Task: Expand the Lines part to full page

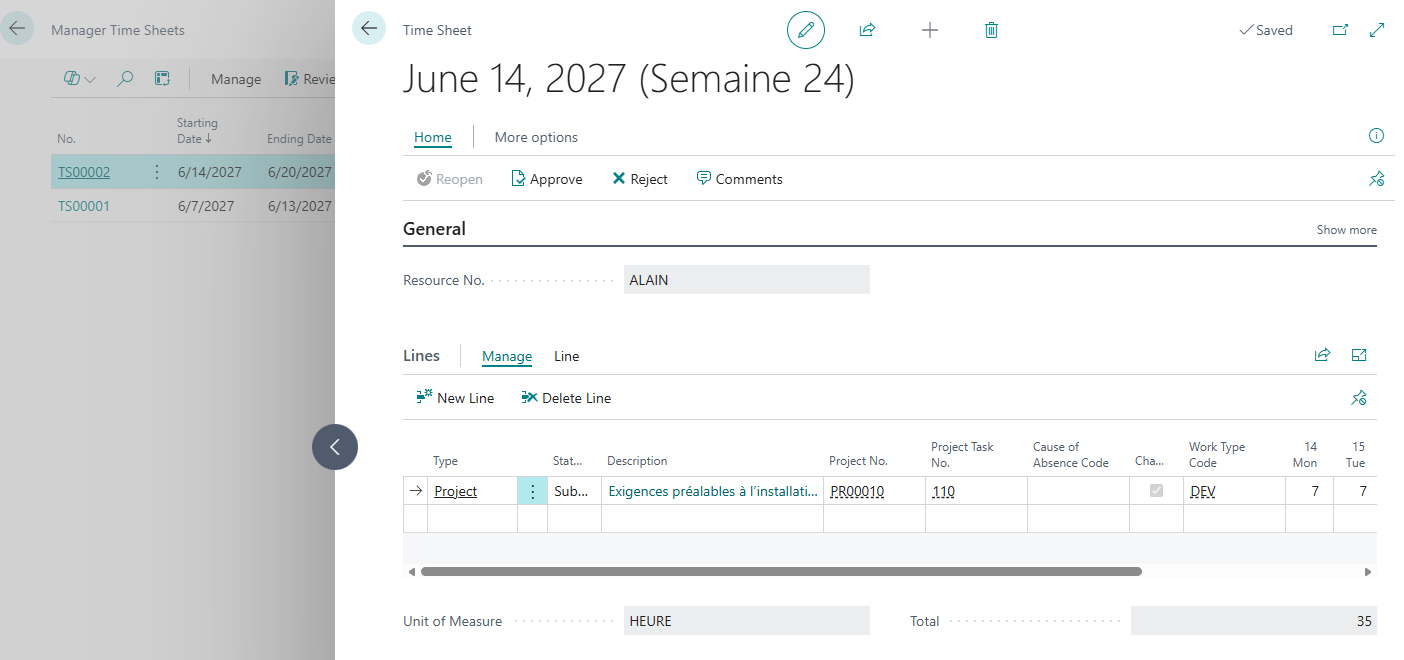Action: 1359,355
